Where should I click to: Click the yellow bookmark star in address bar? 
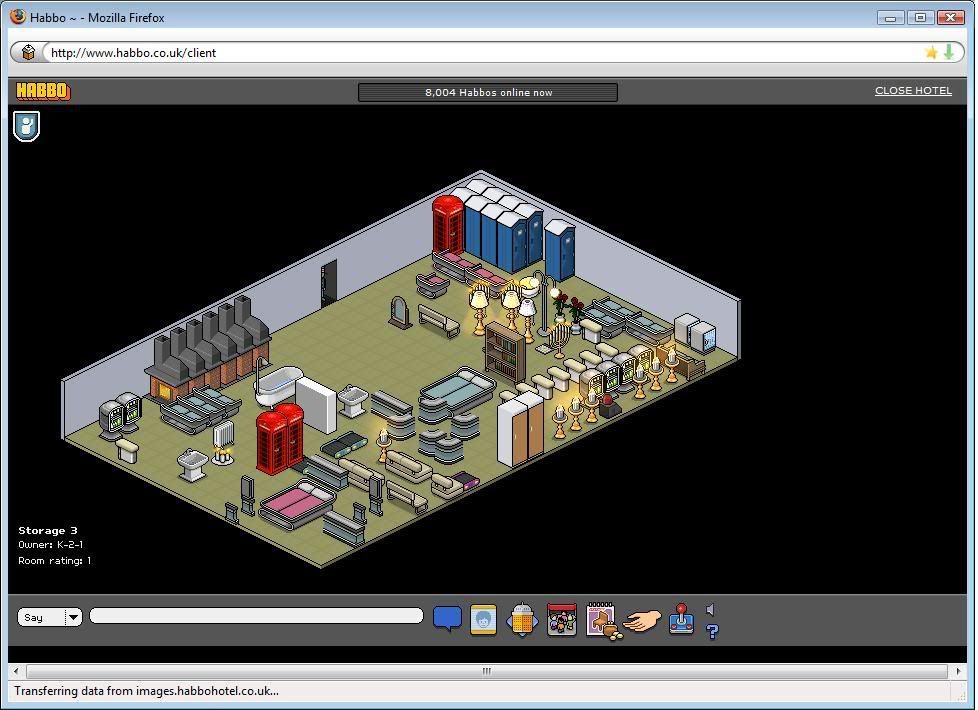(931, 52)
